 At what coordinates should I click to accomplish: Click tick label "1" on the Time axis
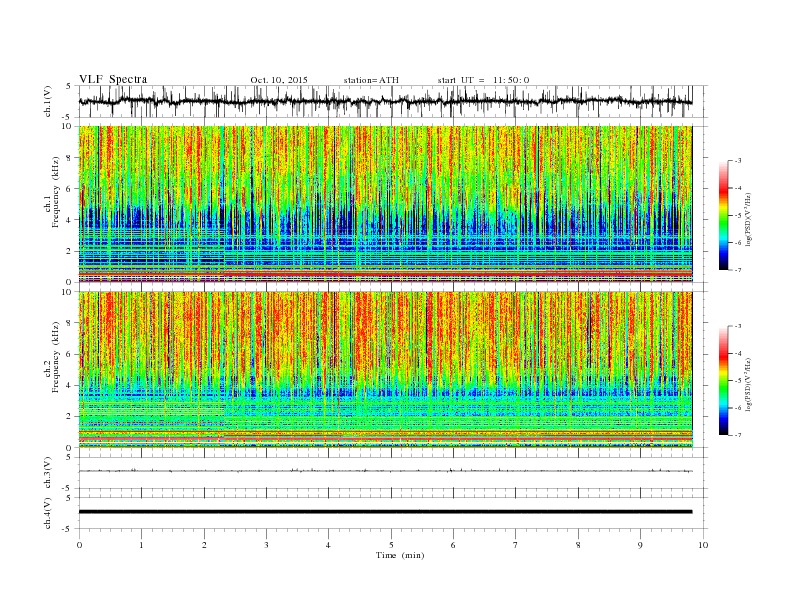coord(141,545)
